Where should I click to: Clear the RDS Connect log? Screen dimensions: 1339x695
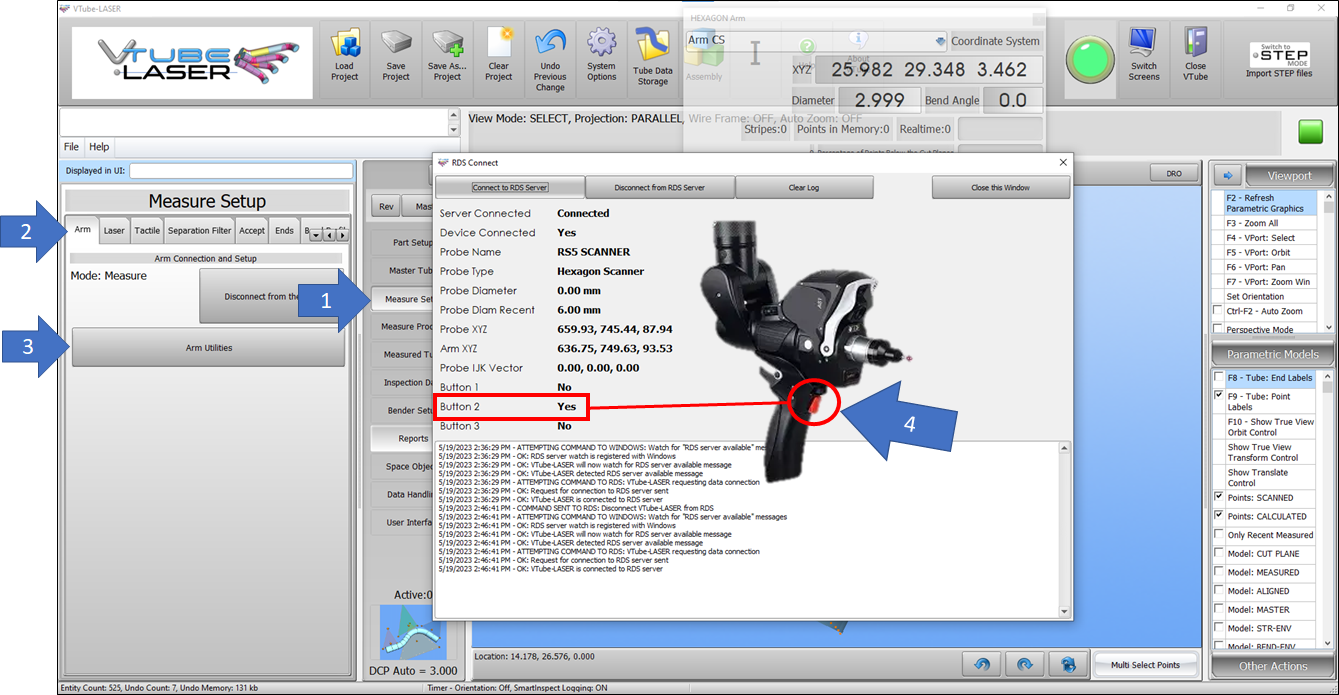tap(804, 187)
